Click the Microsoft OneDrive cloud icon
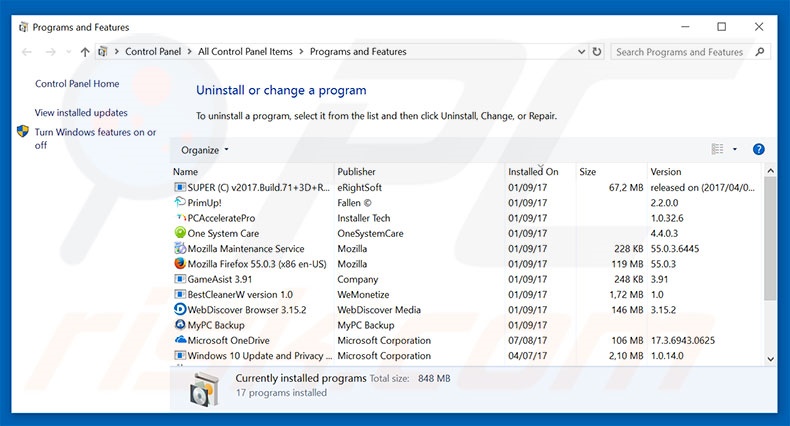 click(180, 340)
